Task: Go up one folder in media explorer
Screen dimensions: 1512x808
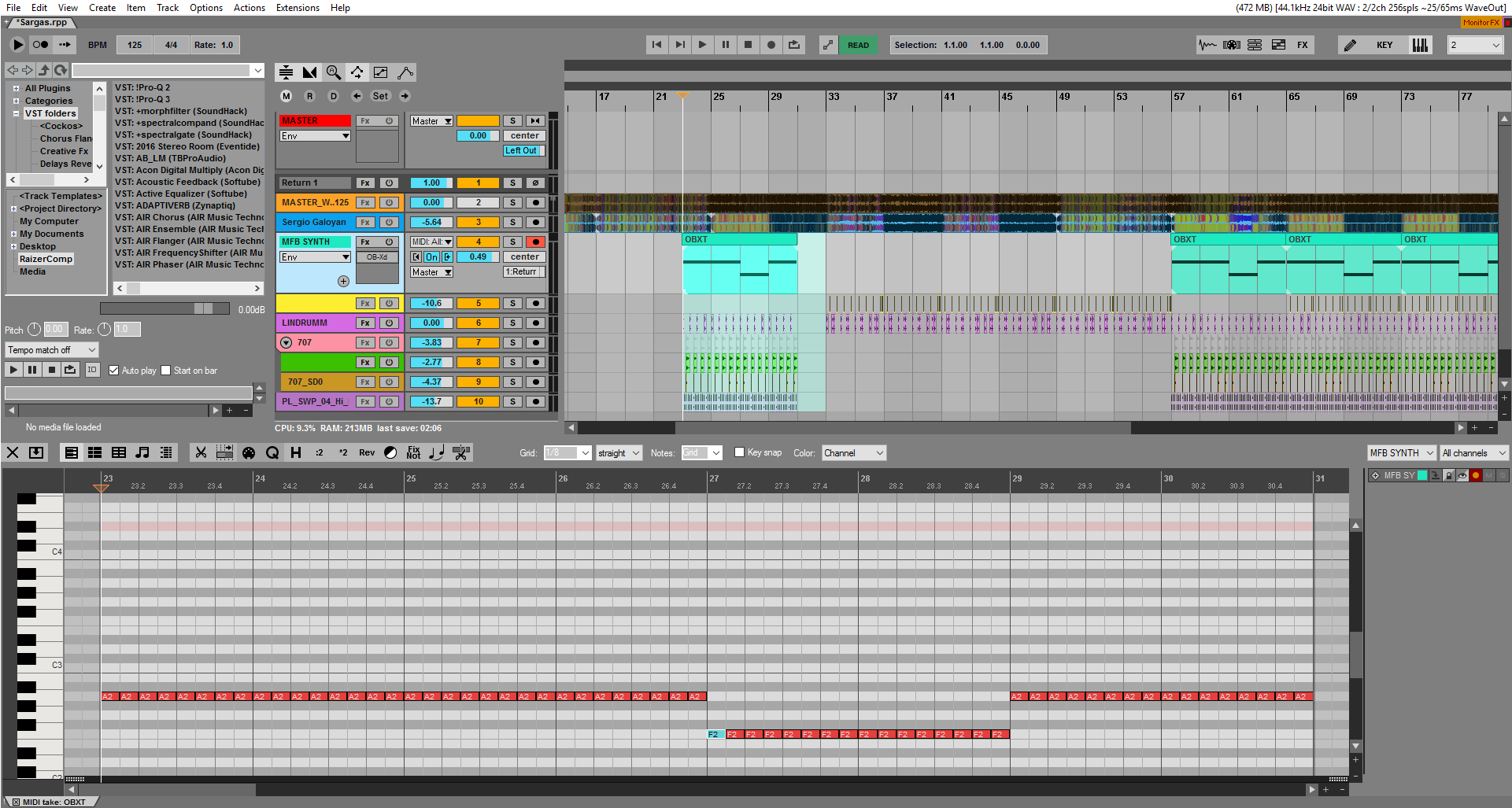Action: 44,70
